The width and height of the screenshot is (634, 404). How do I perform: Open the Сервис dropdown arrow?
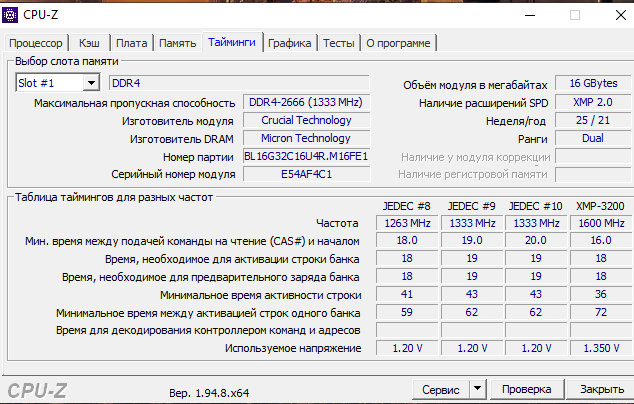478,389
